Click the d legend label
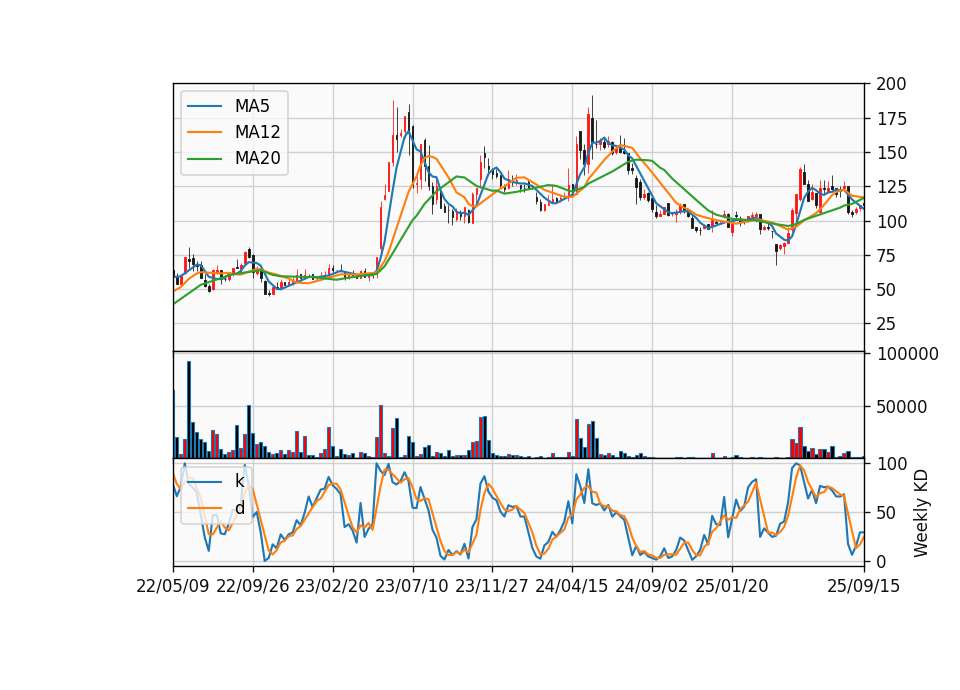This screenshot has height=690, width=960. pyautogui.click(x=239, y=508)
